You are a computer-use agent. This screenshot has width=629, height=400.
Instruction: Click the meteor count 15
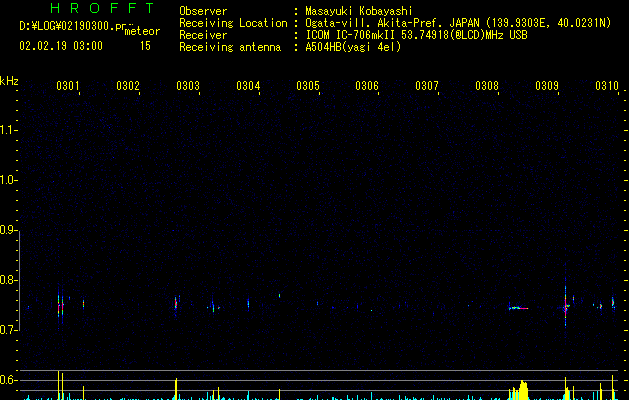pyautogui.click(x=145, y=46)
